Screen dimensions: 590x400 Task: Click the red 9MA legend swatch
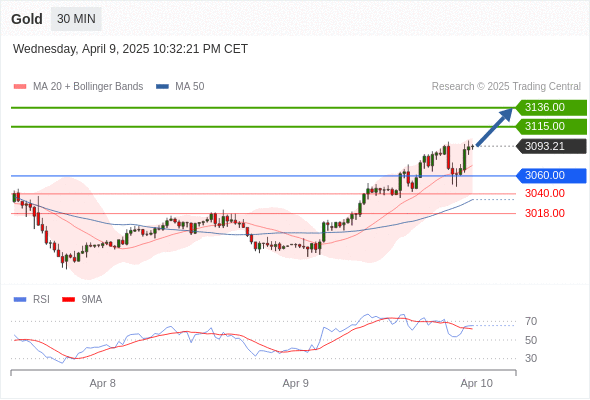(68, 300)
